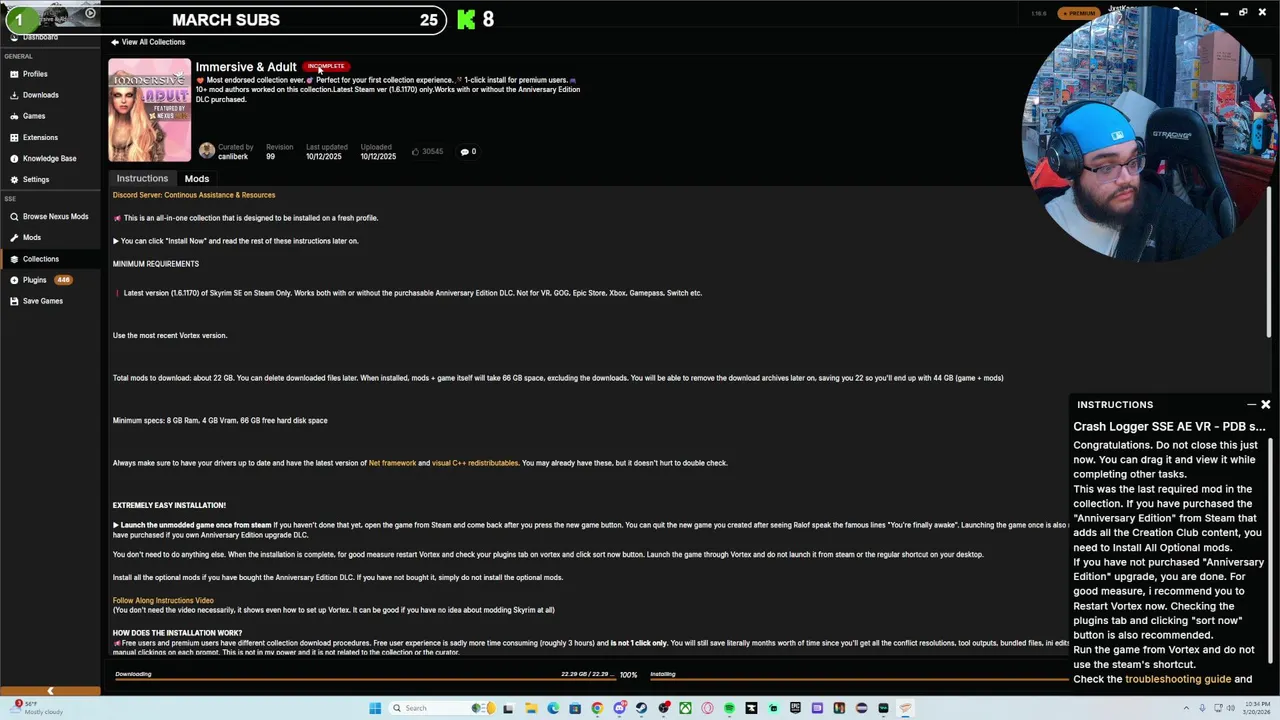Open the Follow Along Instructions Video link
This screenshot has height=720, width=1280.
[163, 600]
